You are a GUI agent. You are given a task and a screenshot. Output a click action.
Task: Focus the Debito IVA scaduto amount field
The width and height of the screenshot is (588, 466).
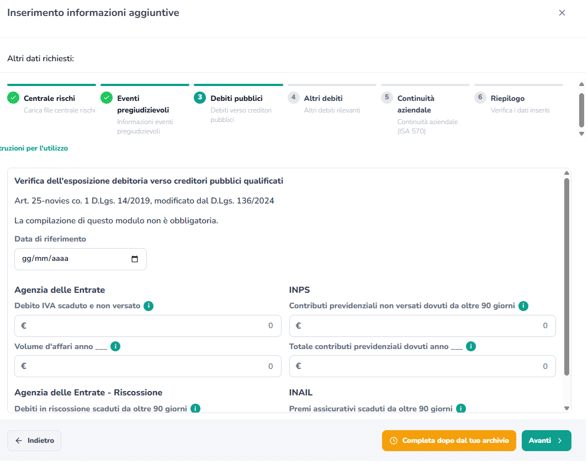(x=148, y=326)
